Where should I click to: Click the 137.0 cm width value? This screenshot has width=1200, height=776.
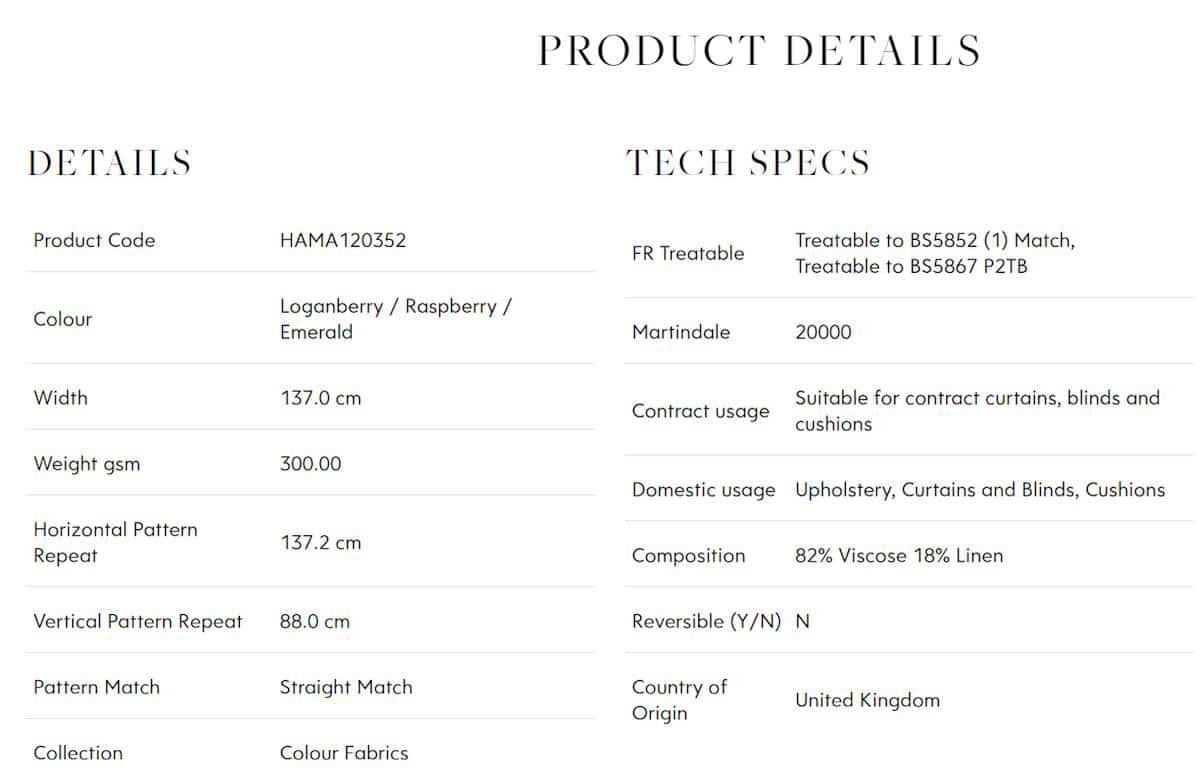point(320,398)
